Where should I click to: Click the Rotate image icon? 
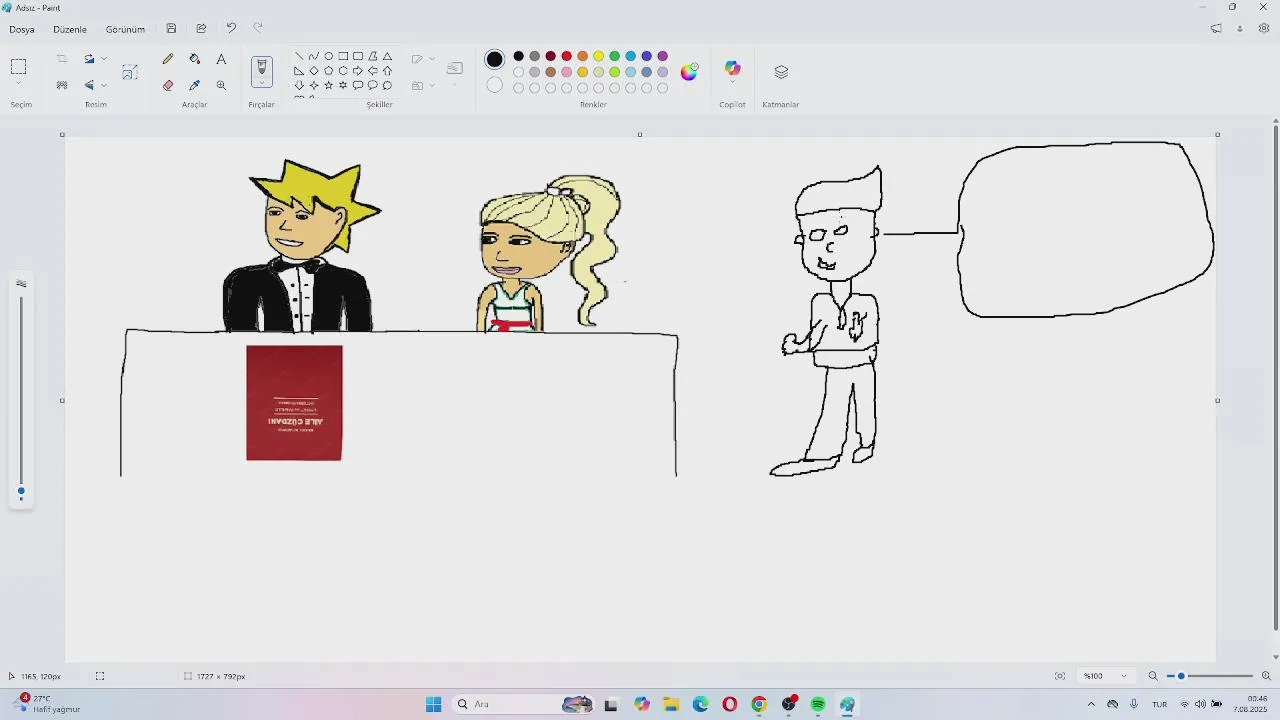pos(89,59)
